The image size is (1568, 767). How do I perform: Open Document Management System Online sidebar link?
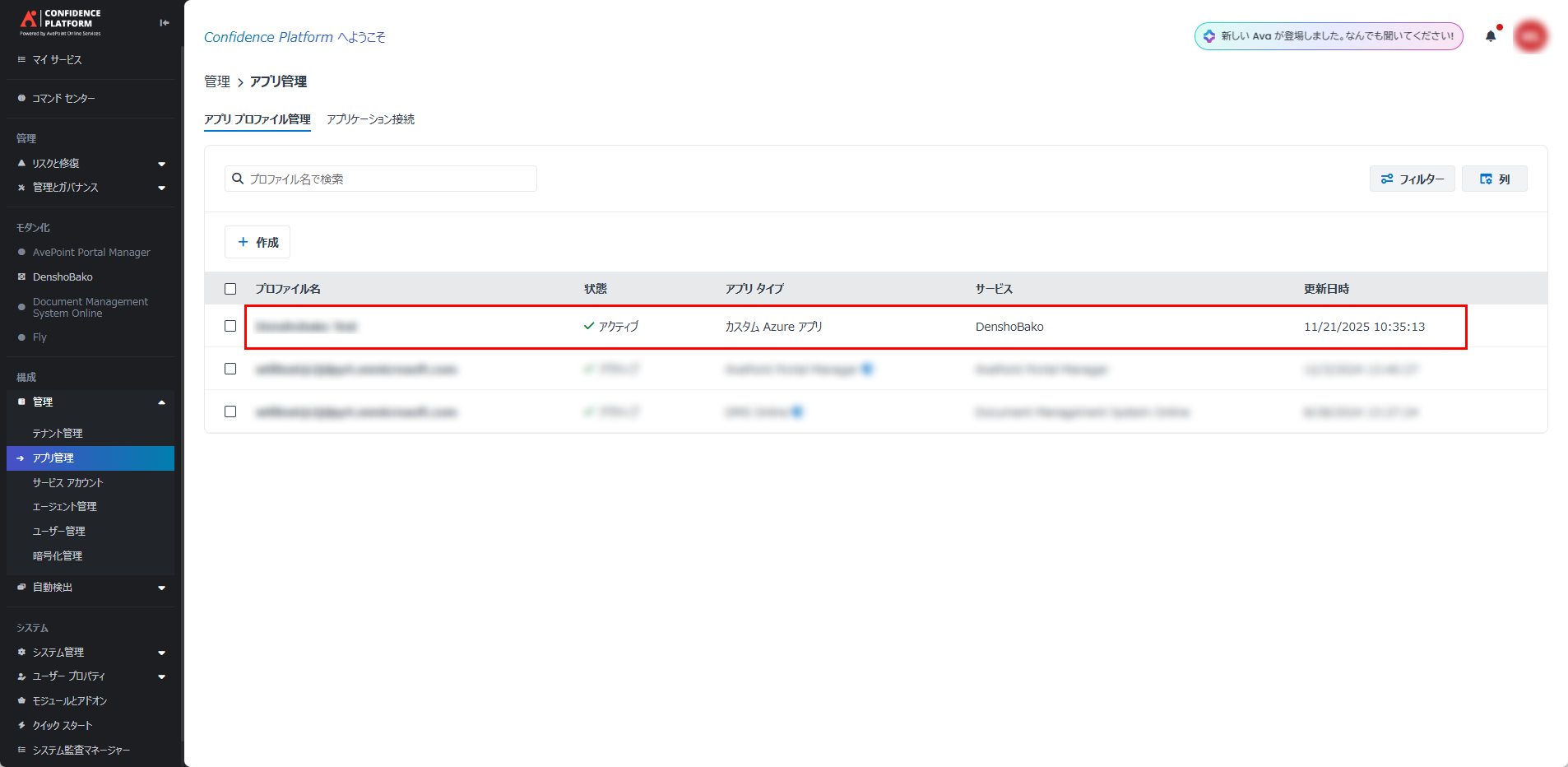(90, 307)
